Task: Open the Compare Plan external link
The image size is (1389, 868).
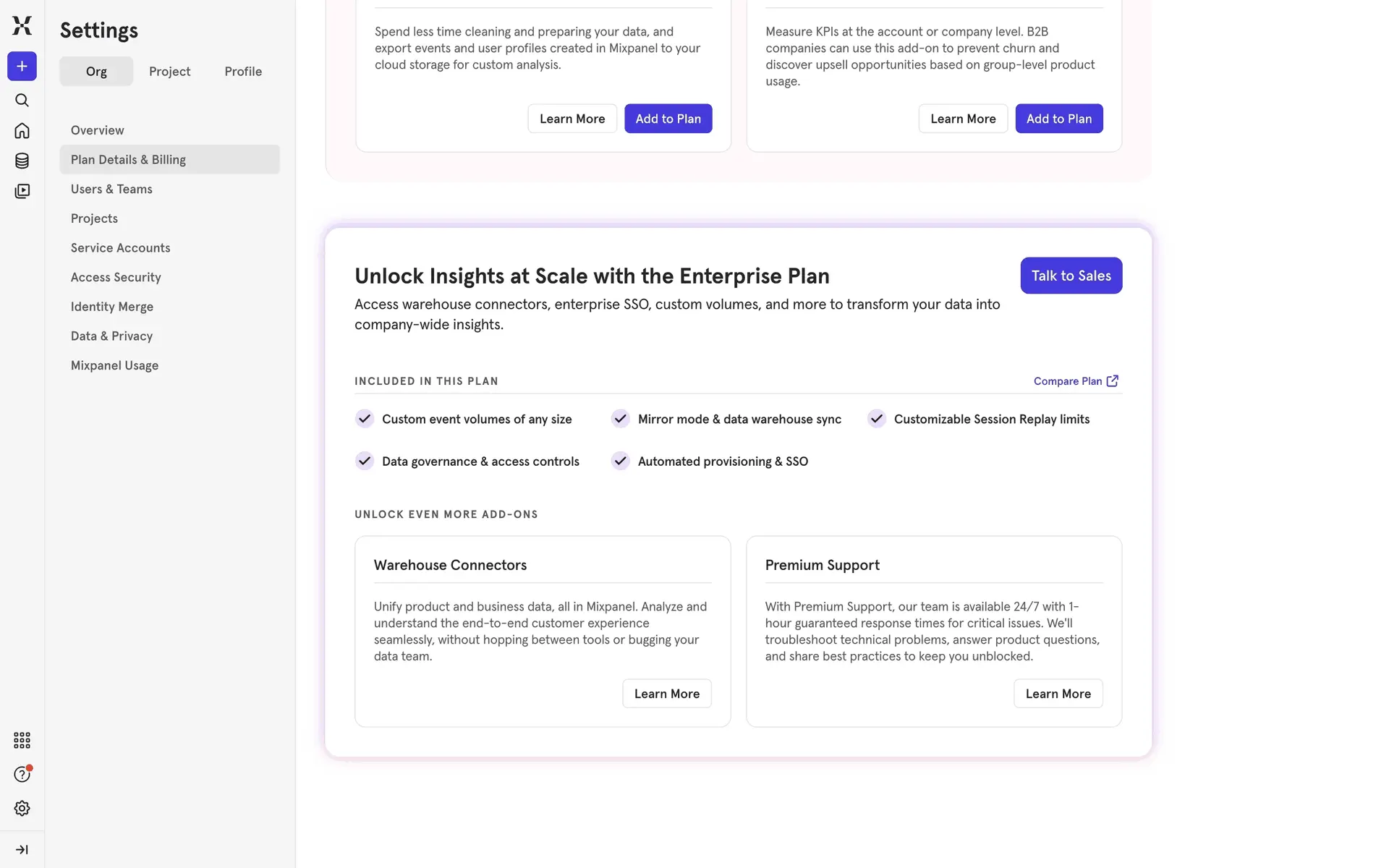Action: coord(1075,381)
